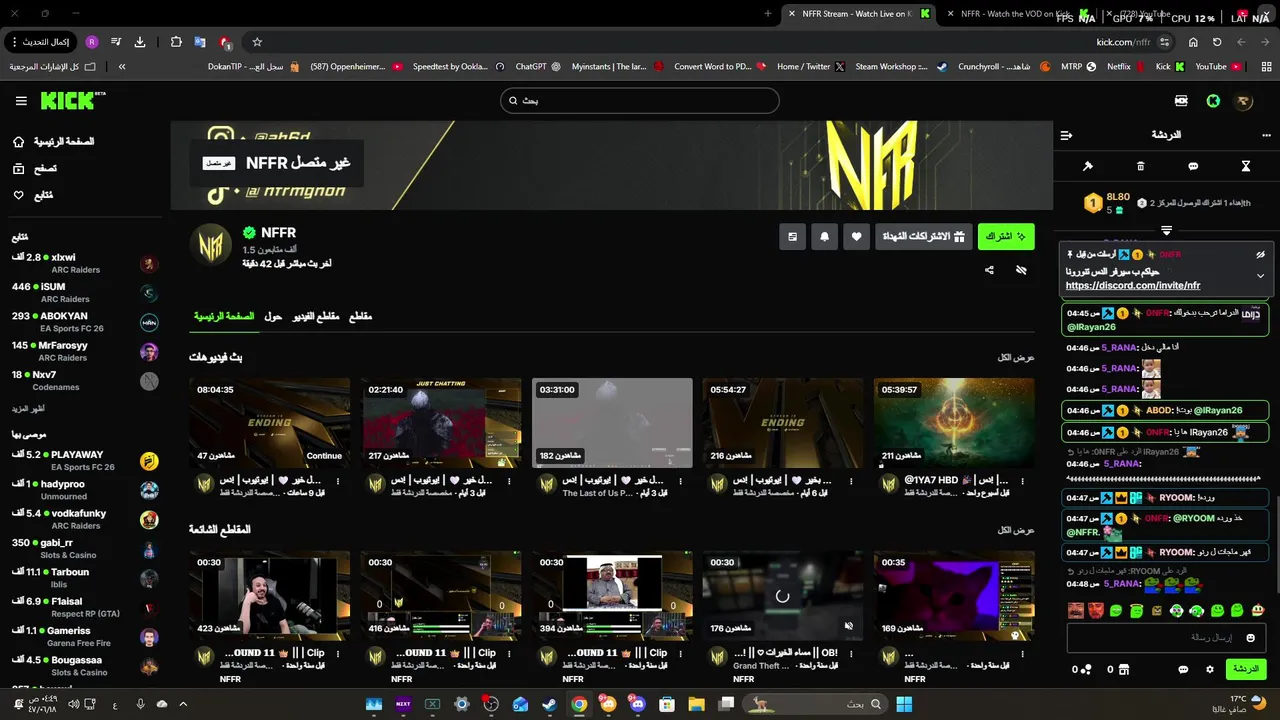Open Chrome downloads icon
The height and width of the screenshot is (720, 1280).
coord(139,42)
